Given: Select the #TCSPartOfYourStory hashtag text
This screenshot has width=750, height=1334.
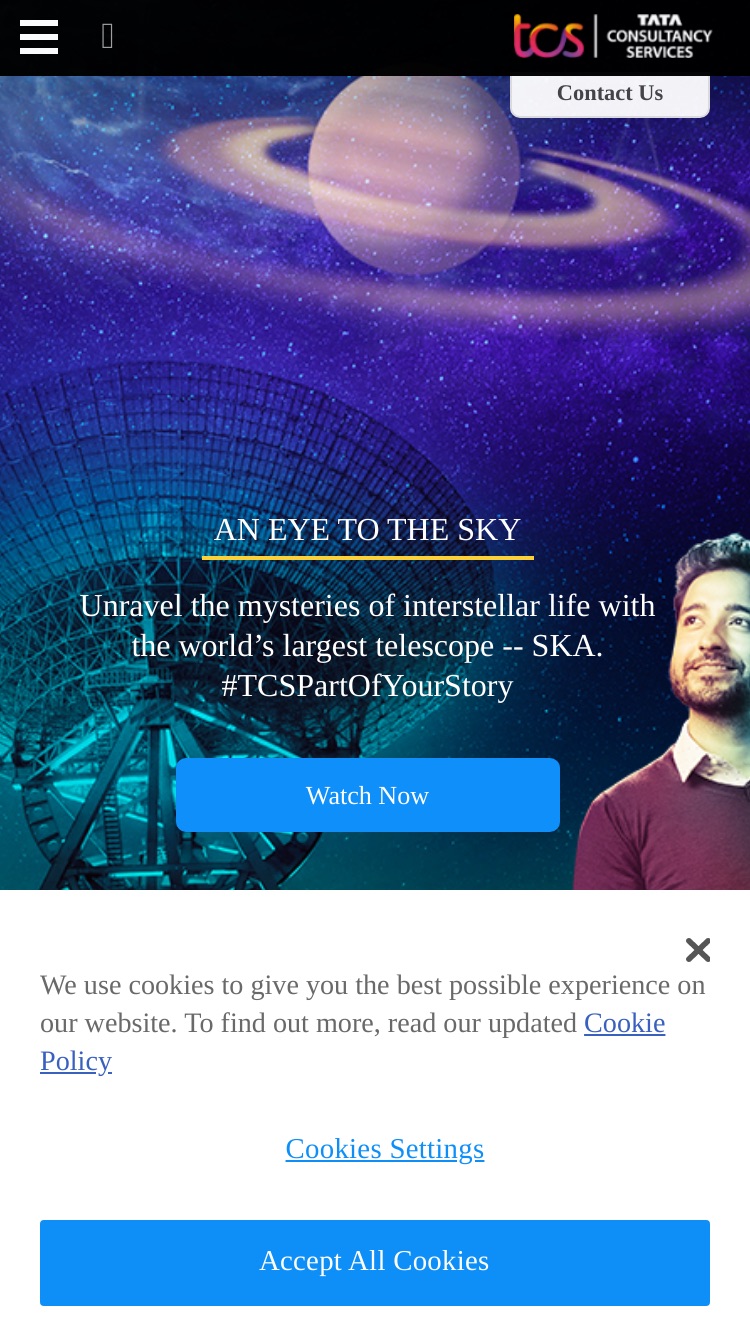Looking at the screenshot, I should coord(367,686).
